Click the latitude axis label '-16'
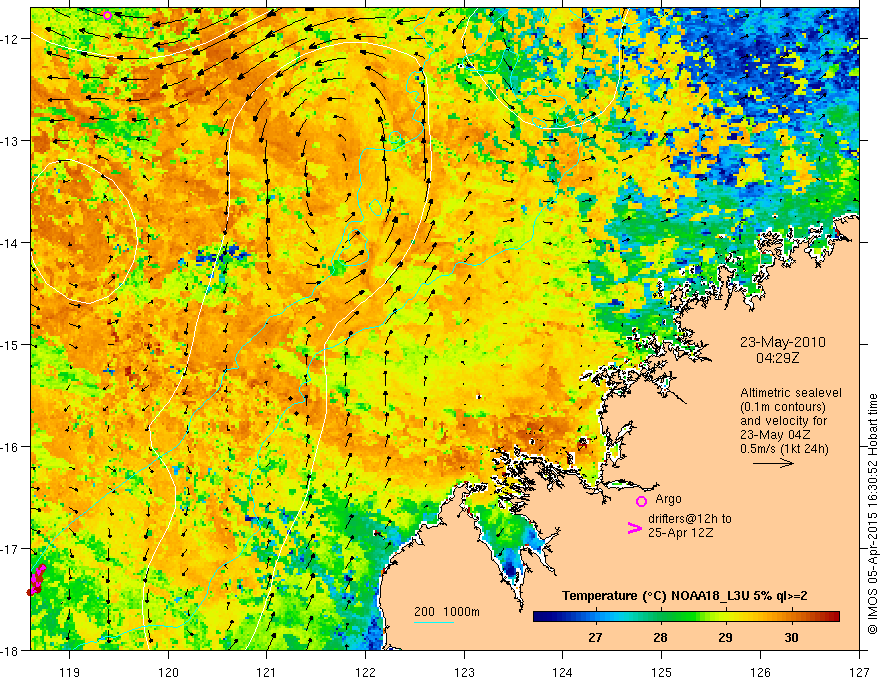 pos(10,447)
